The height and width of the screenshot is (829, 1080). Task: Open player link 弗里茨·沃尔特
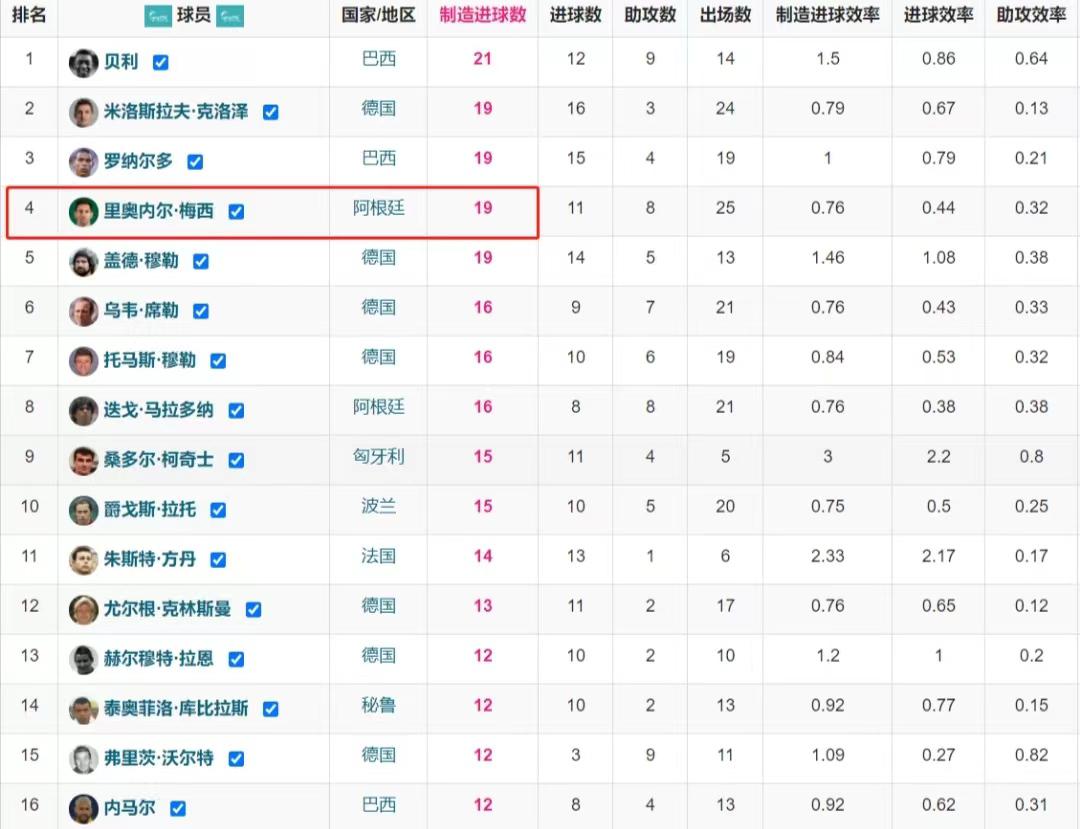point(158,758)
